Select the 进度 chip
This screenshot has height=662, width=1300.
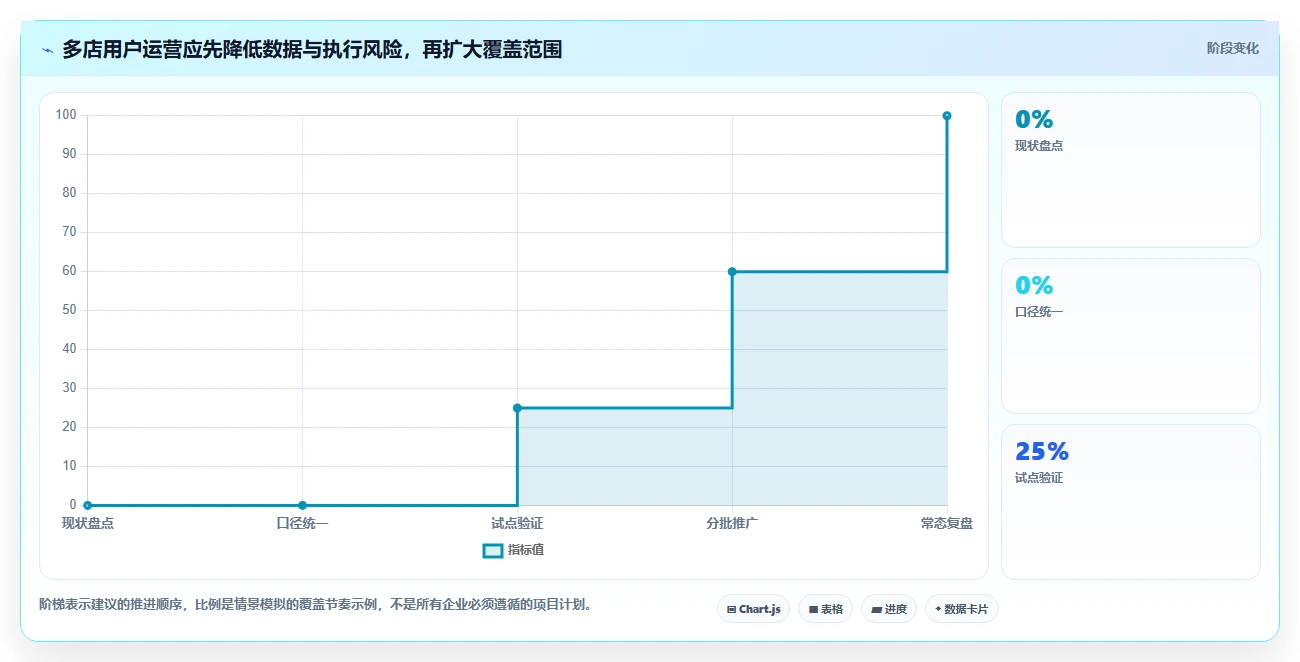click(889, 609)
